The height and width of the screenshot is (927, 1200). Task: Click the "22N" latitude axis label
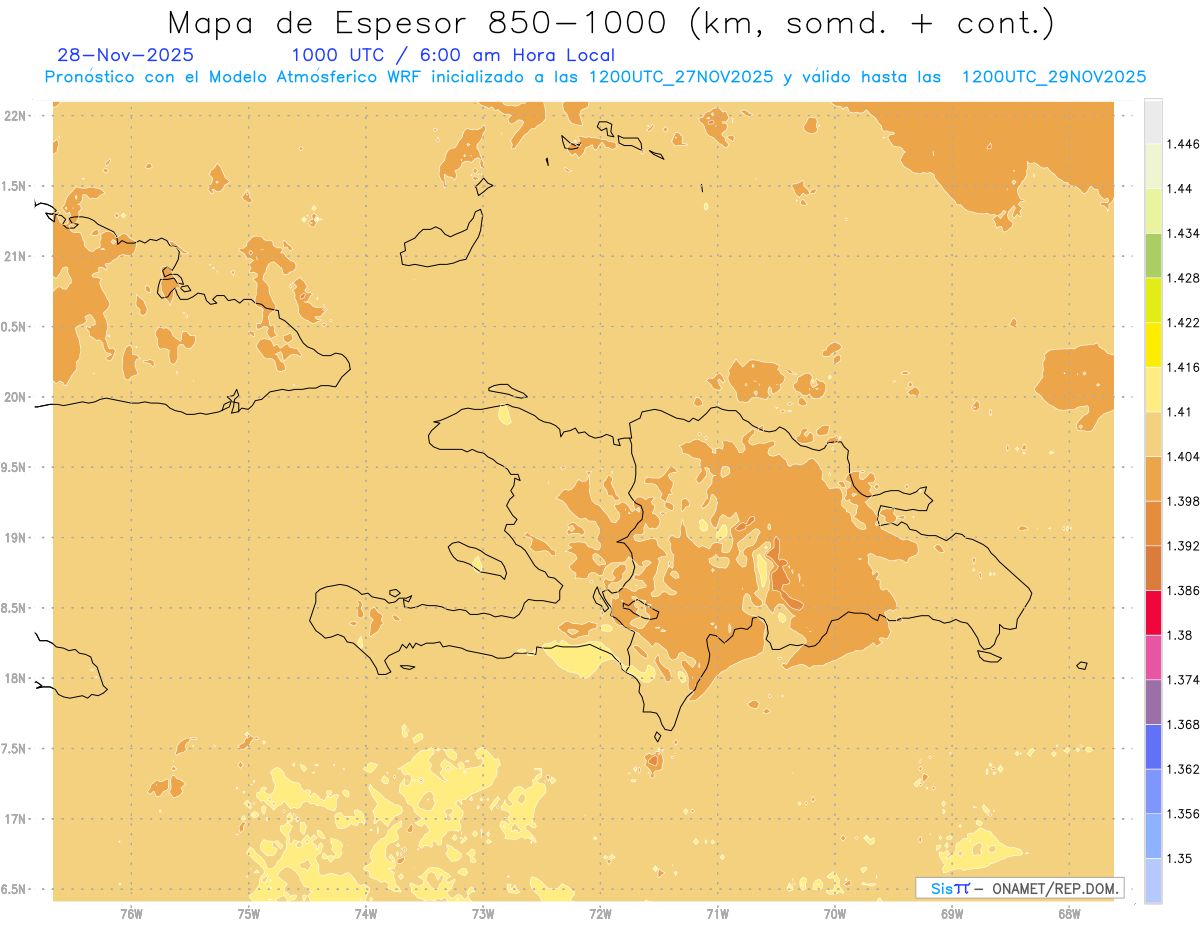pyautogui.click(x=15, y=115)
